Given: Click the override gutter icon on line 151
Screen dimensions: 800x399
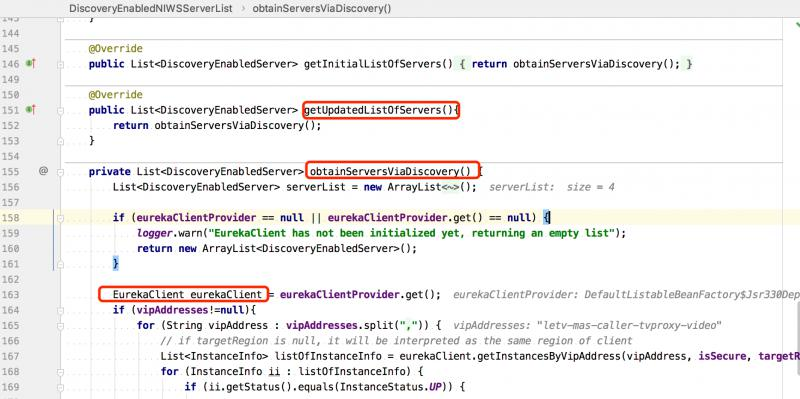Looking at the screenshot, I should click(30, 110).
